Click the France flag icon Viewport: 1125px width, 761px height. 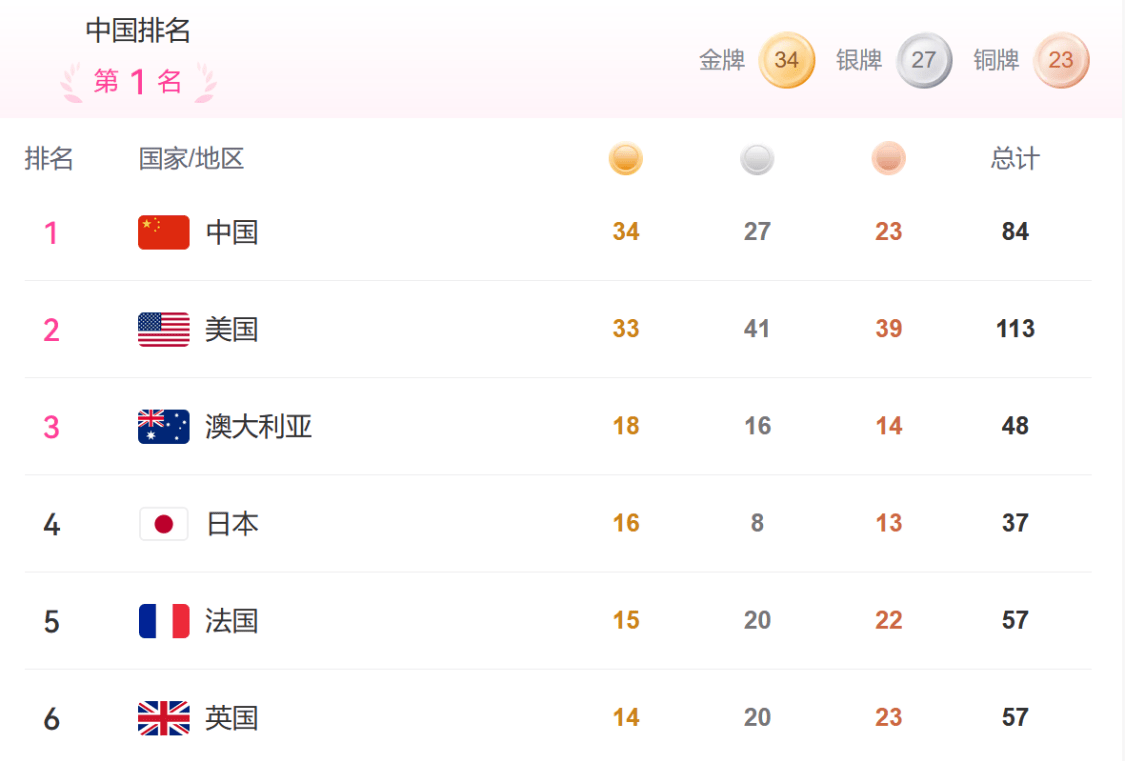(163, 620)
